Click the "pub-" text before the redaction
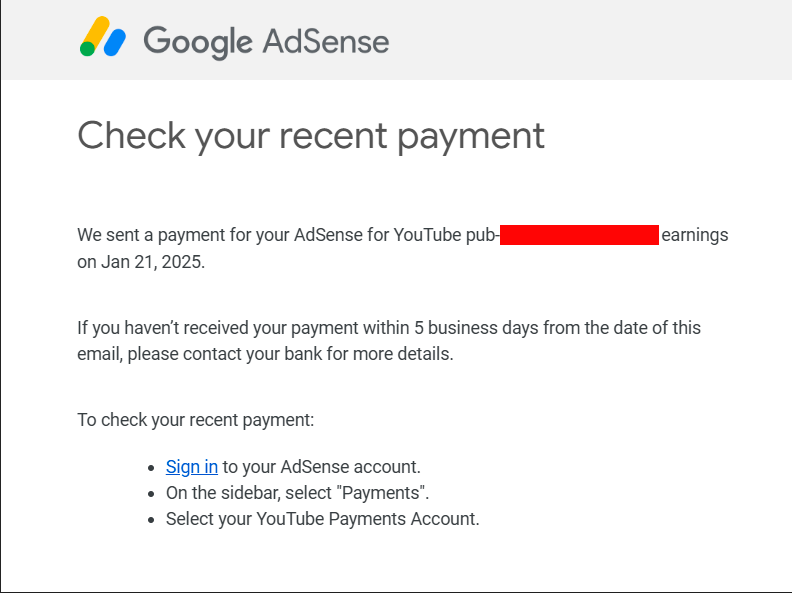 pyautogui.click(x=482, y=236)
